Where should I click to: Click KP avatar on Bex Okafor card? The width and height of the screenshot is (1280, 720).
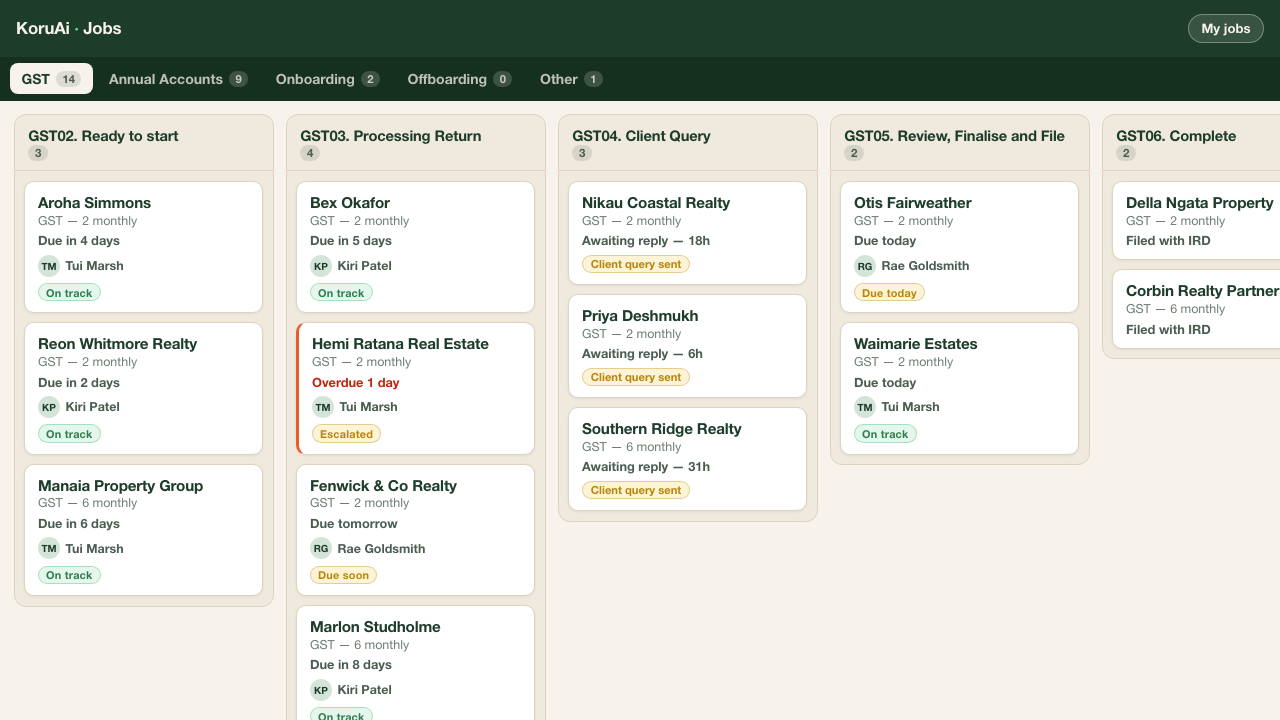coord(321,266)
